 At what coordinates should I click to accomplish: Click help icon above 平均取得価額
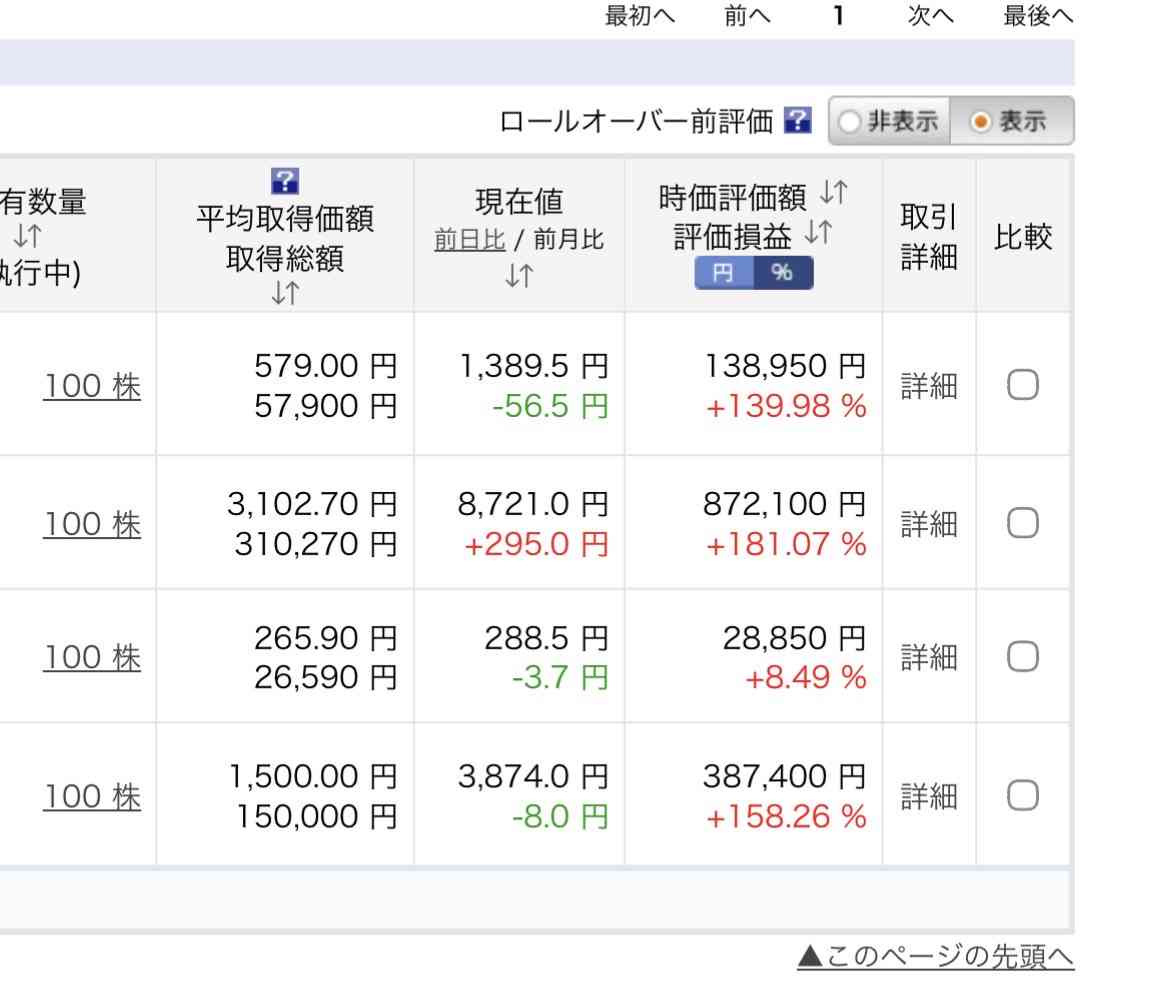pyautogui.click(x=285, y=181)
